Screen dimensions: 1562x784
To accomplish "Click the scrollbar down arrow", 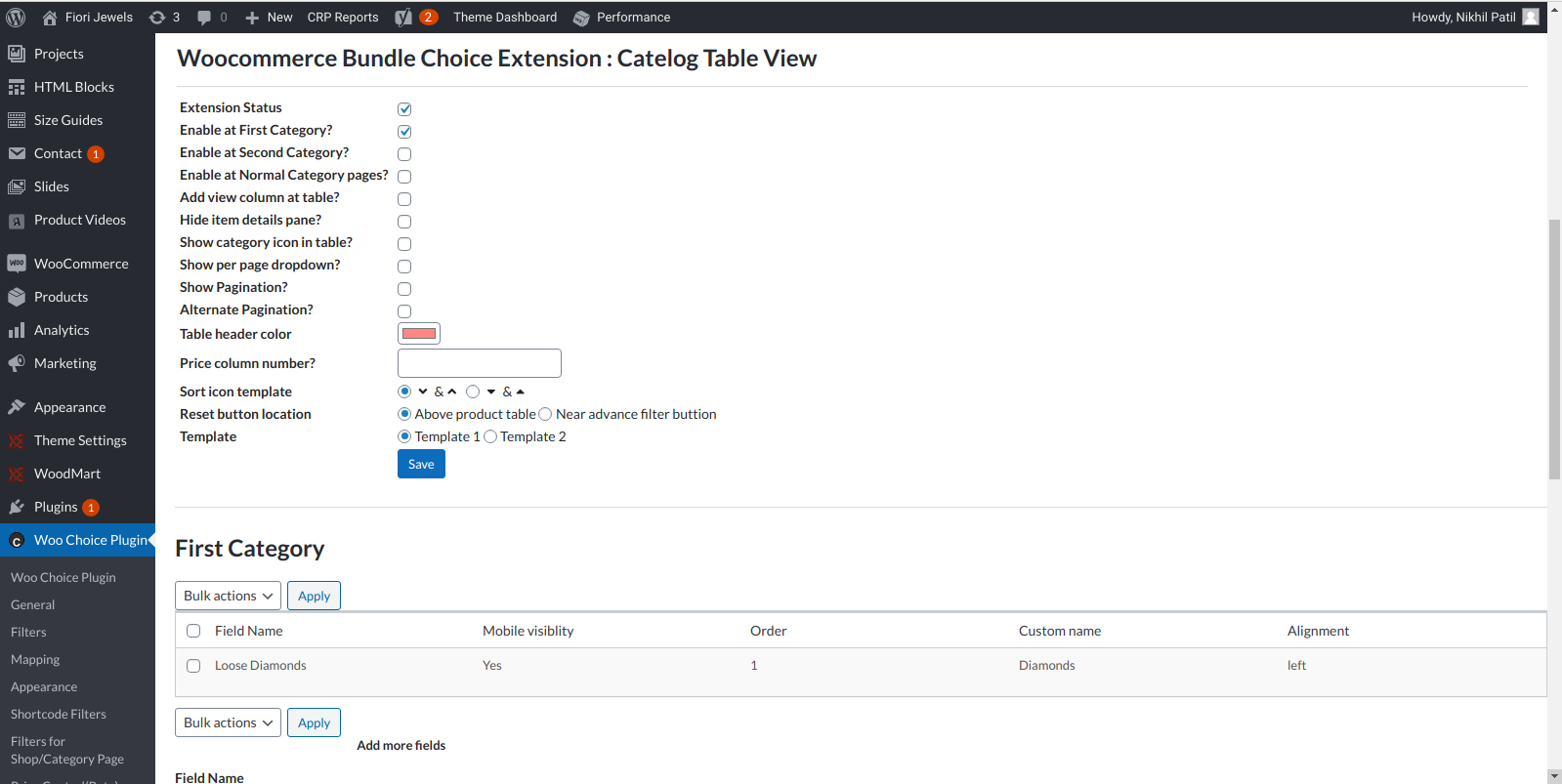I will 1554,776.
